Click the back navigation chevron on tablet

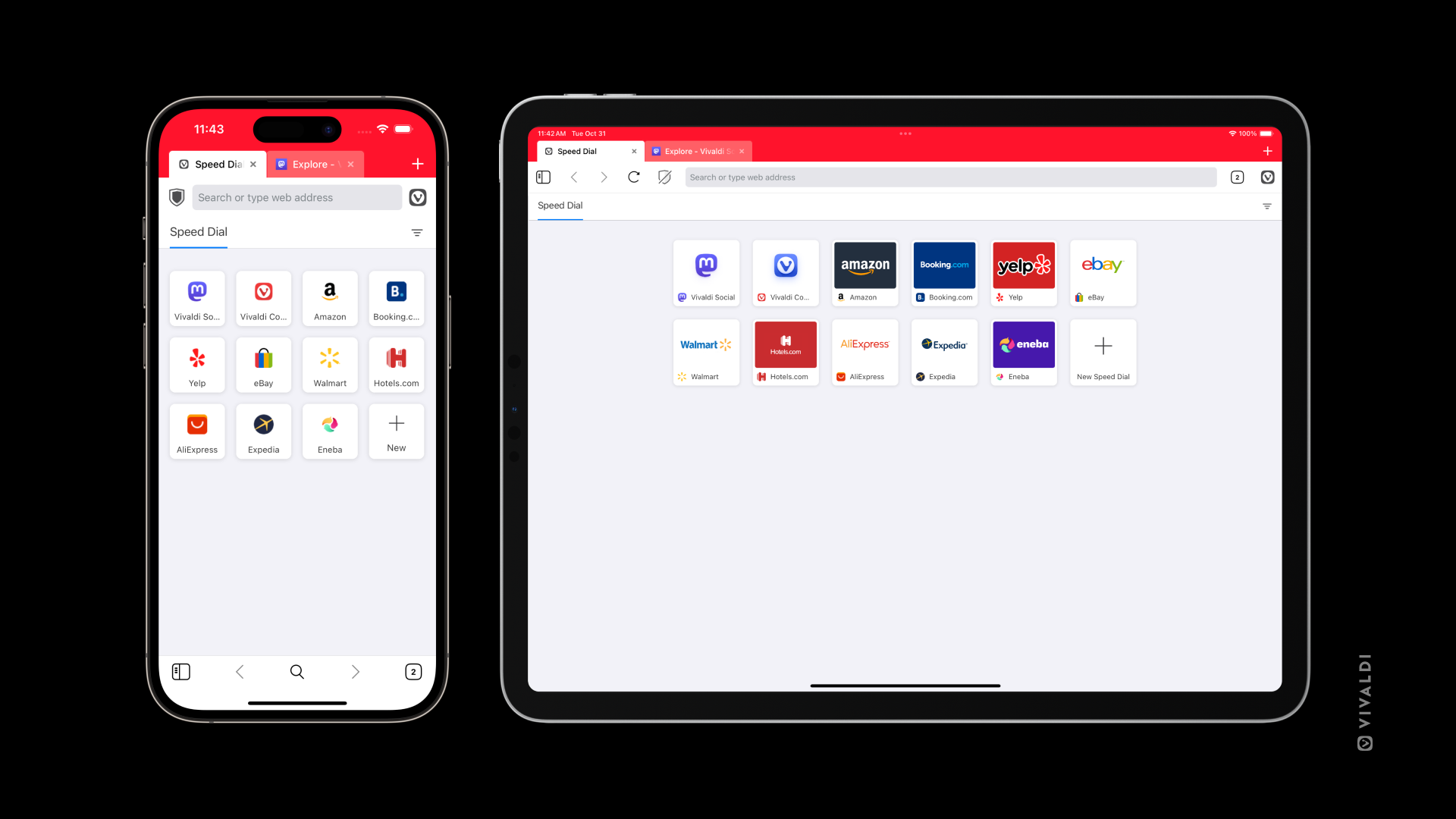[574, 177]
